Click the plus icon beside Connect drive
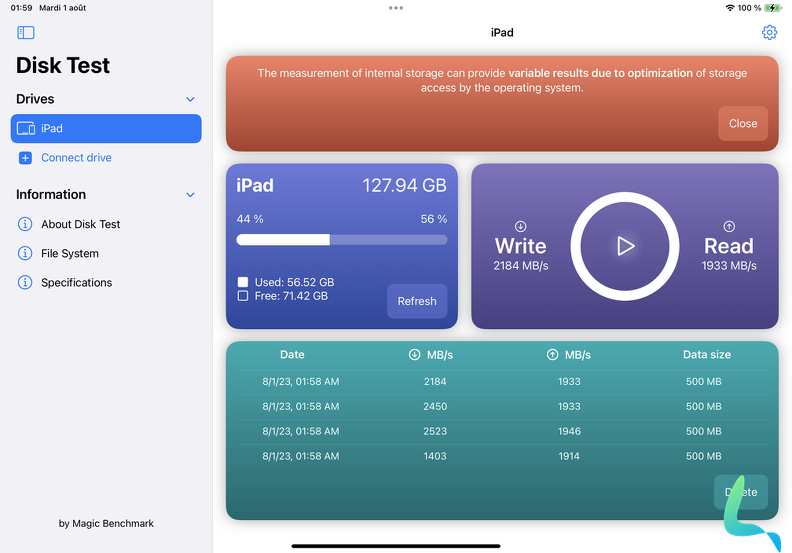 [x=25, y=158]
